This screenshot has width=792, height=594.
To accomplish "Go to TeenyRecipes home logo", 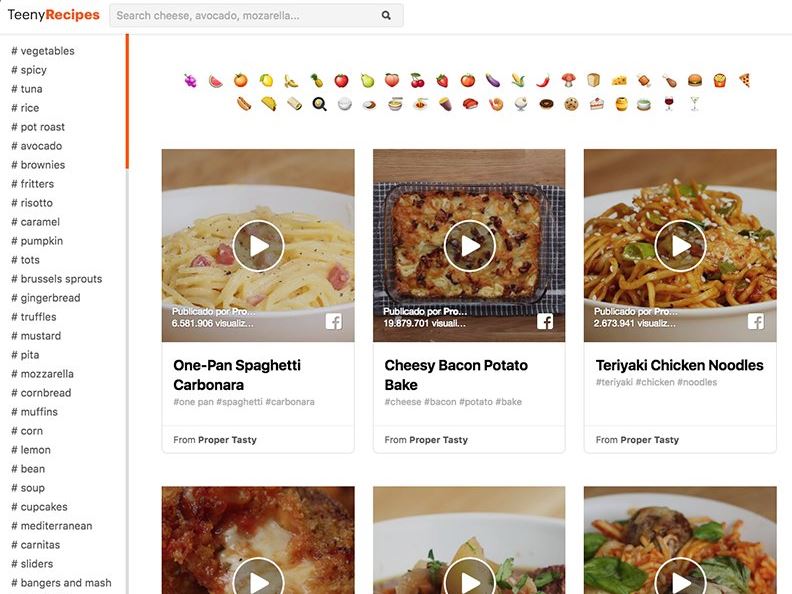I will click(x=54, y=15).
